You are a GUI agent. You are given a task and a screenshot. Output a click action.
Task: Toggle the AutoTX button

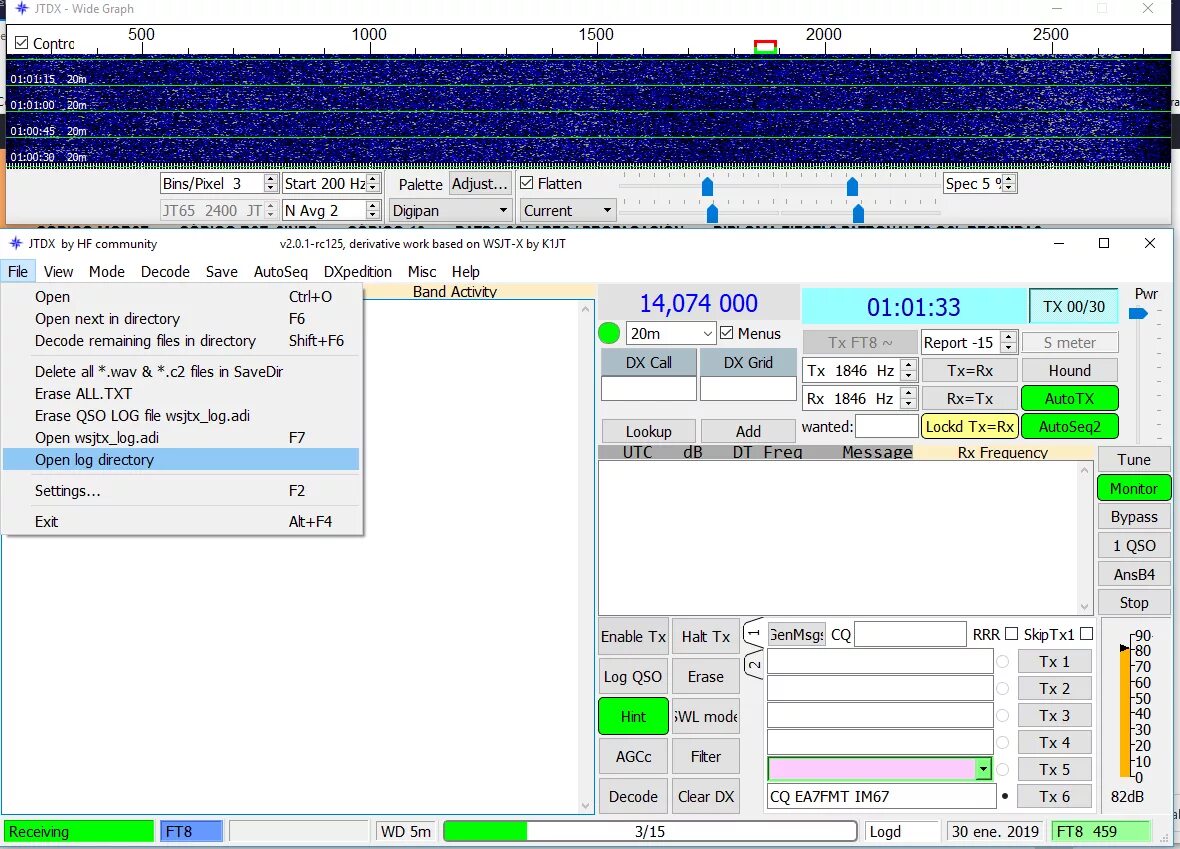1069,398
